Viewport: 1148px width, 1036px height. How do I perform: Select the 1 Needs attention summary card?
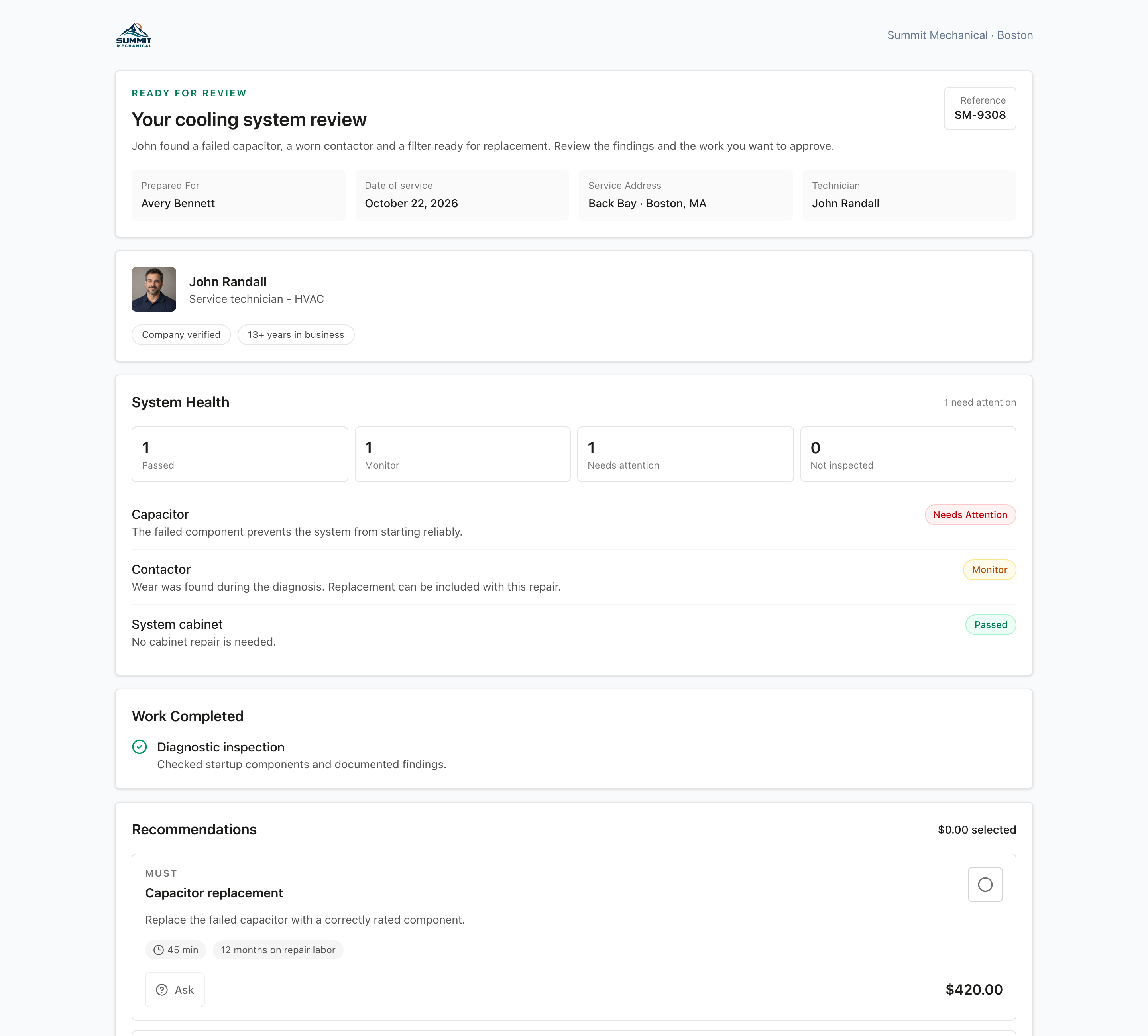[x=685, y=454]
